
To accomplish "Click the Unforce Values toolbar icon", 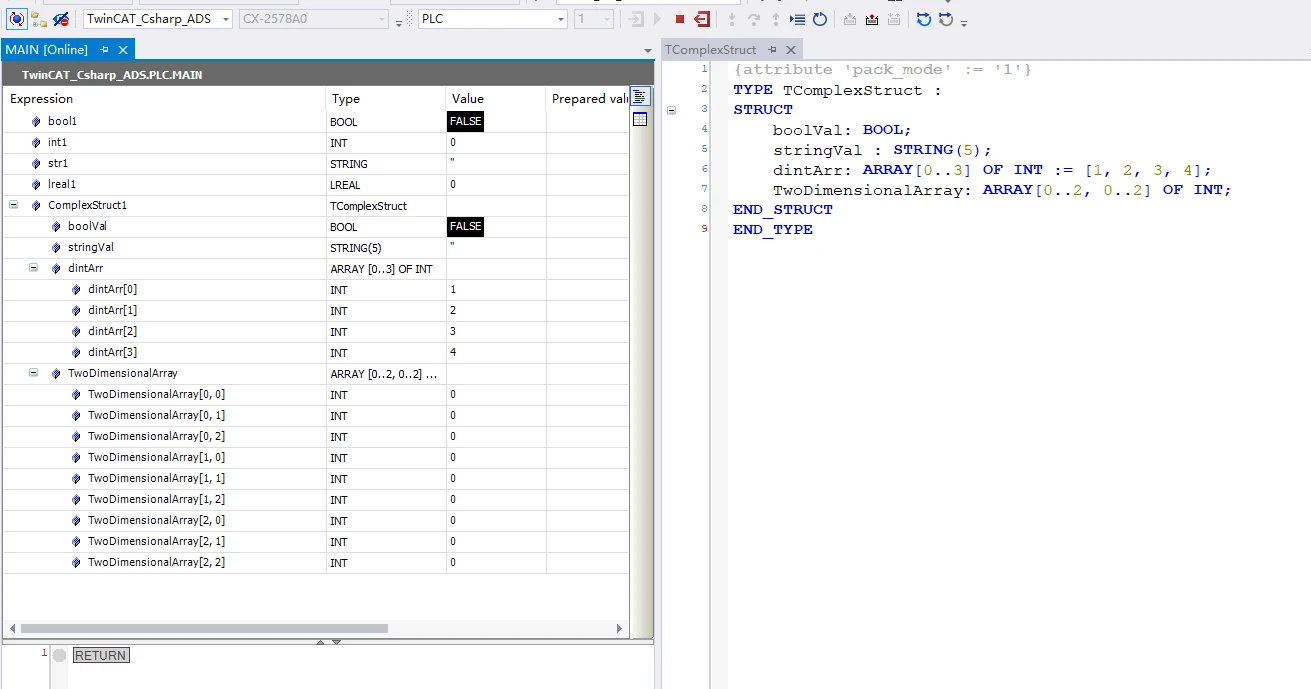I will [893, 19].
